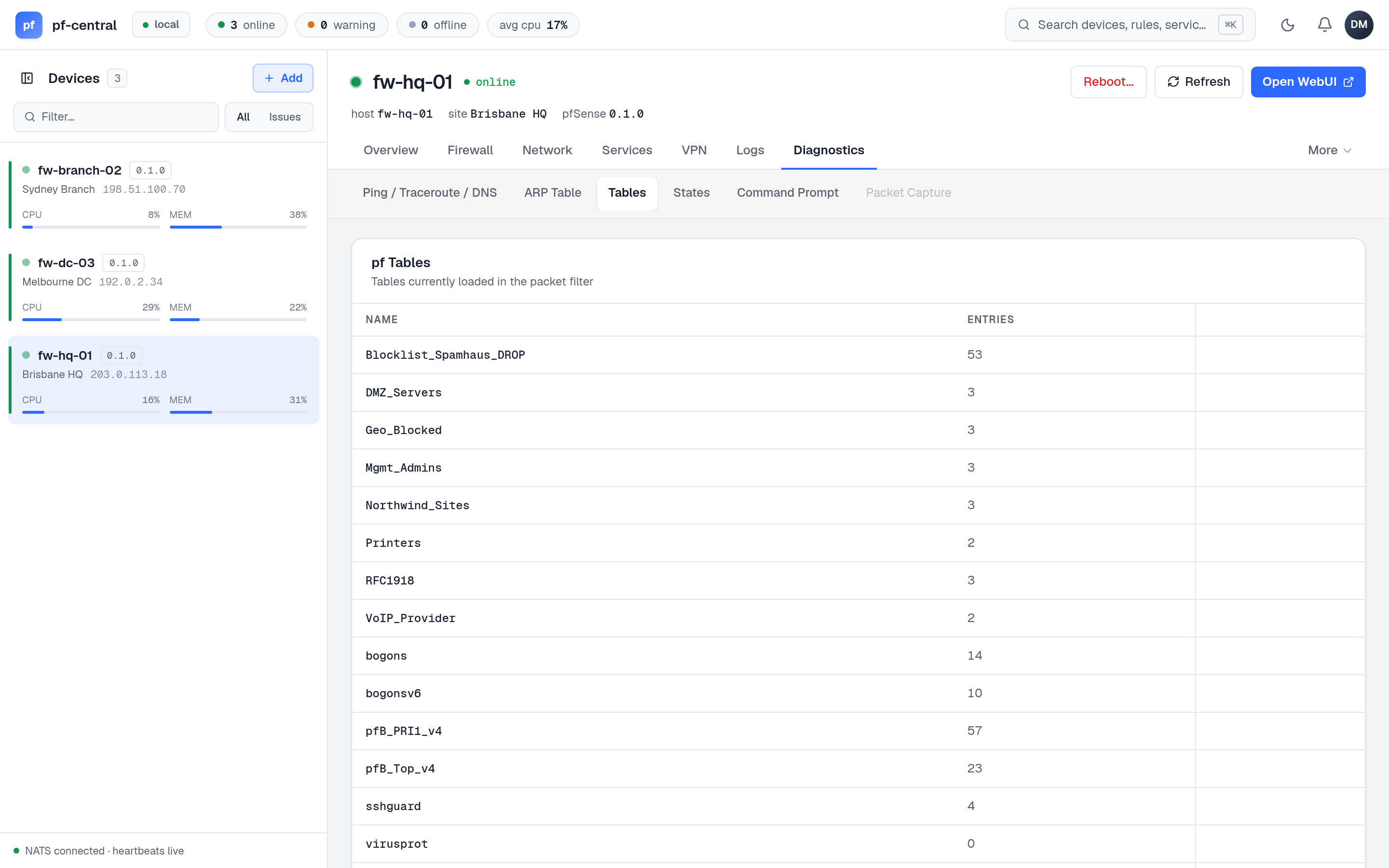This screenshot has height=868, width=1389.
Task: Select device fw-branch-02 in the list
Action: point(163,195)
